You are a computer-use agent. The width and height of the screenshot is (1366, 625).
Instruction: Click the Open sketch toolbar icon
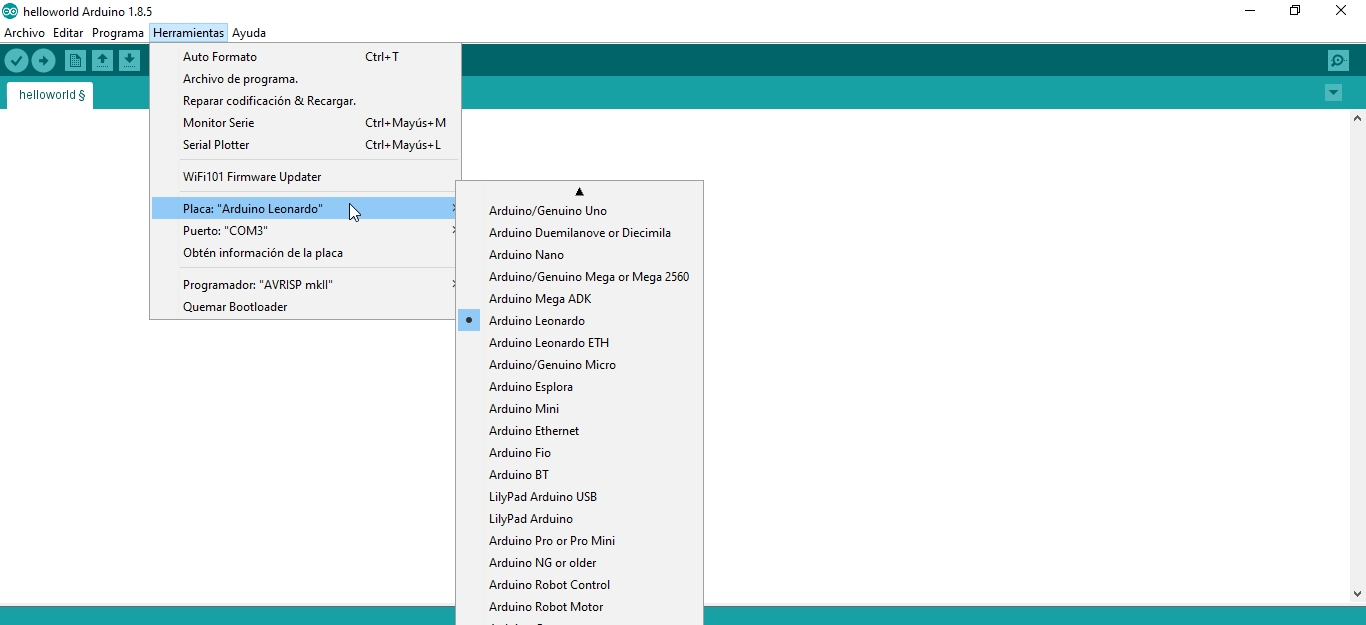(102, 61)
